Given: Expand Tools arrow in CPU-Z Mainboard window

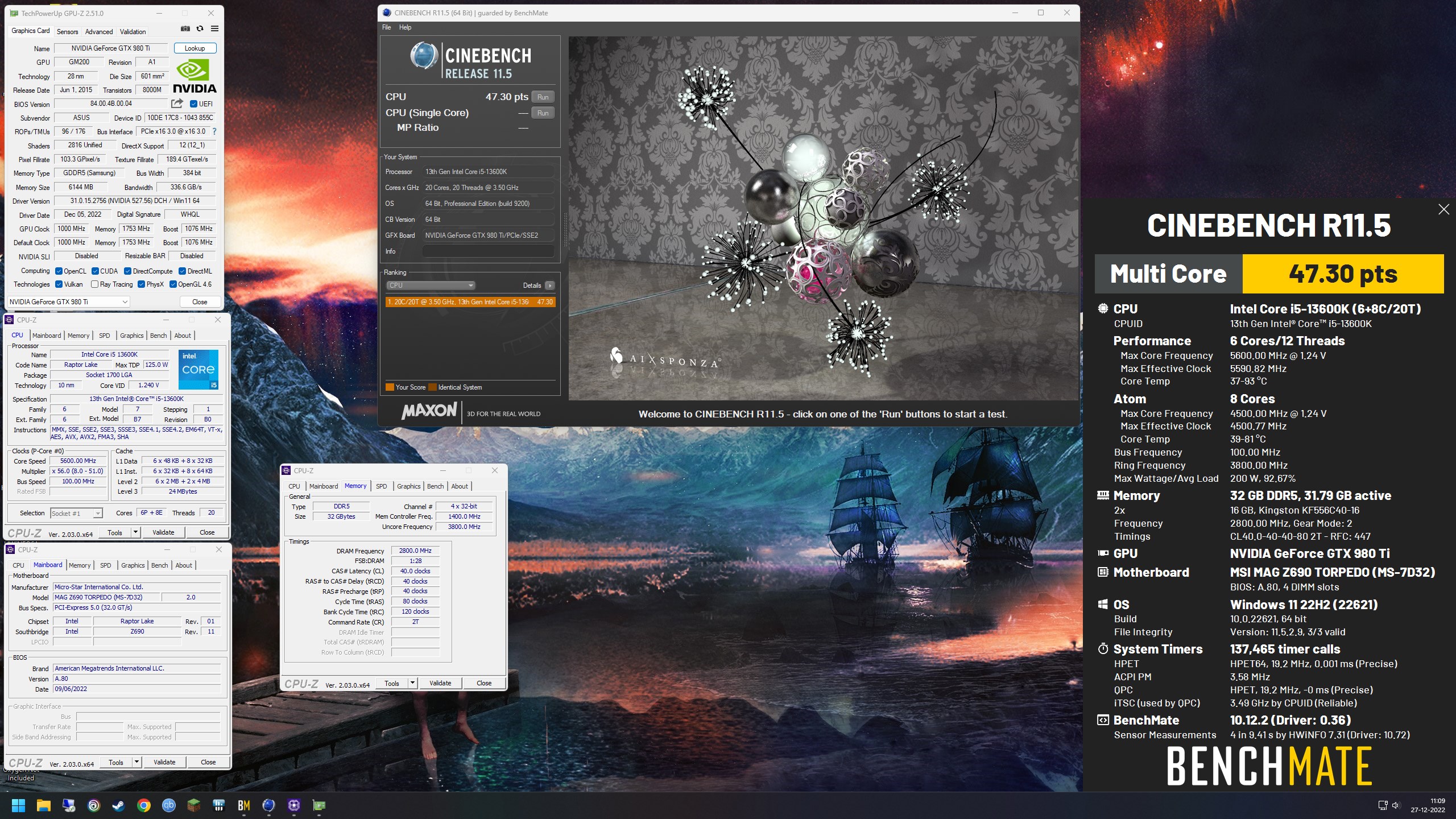Looking at the screenshot, I should coord(136,762).
